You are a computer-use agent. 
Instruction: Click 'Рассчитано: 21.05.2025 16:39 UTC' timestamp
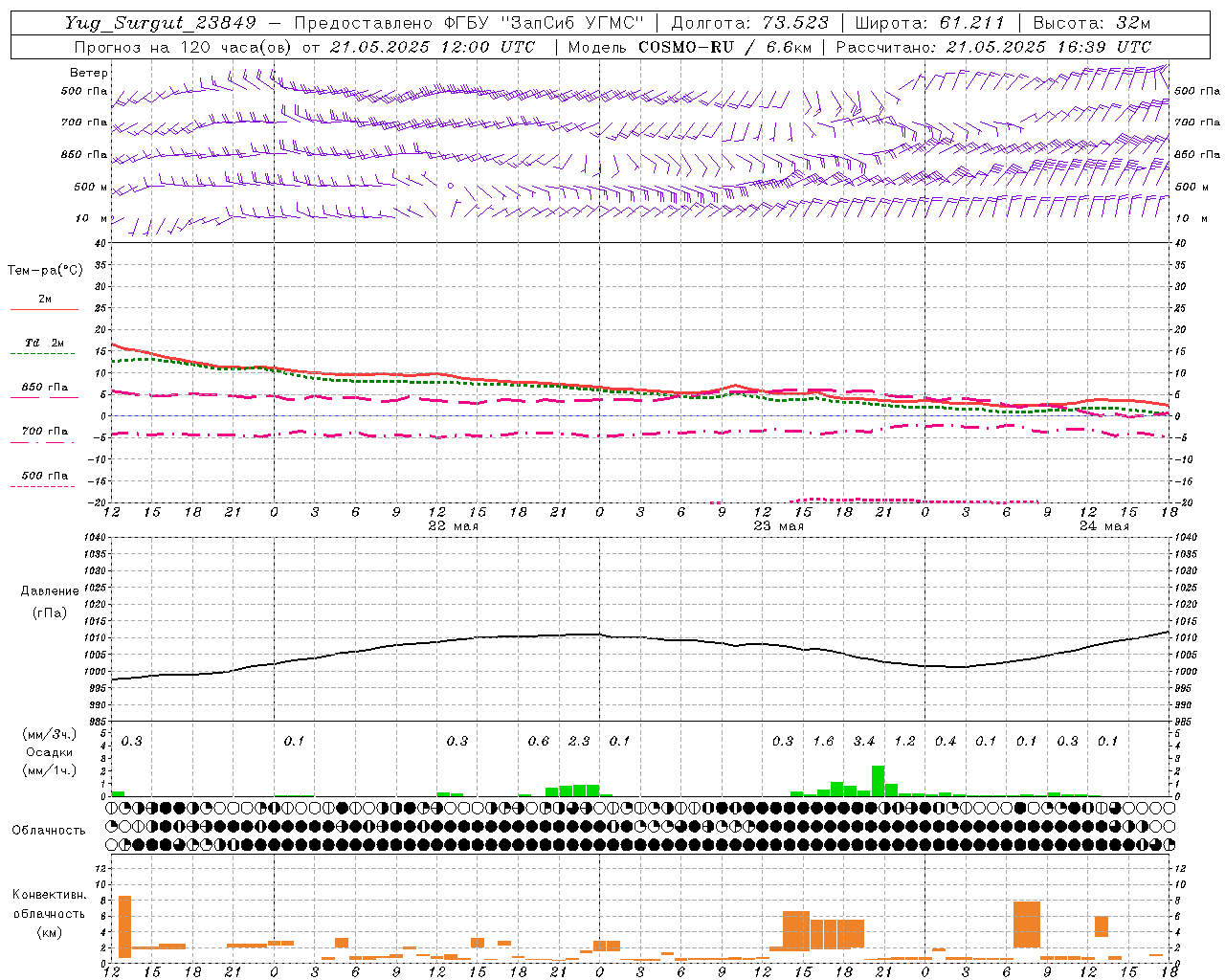click(x=993, y=47)
